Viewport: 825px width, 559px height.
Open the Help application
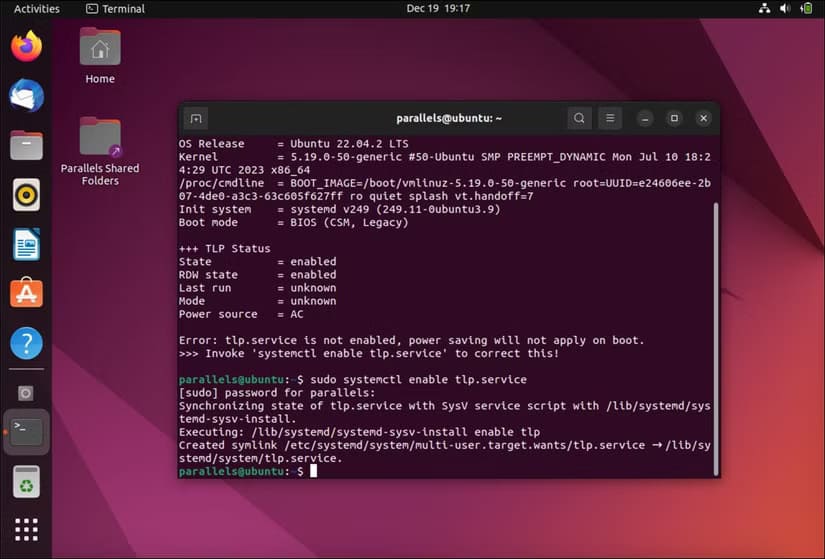[26, 343]
